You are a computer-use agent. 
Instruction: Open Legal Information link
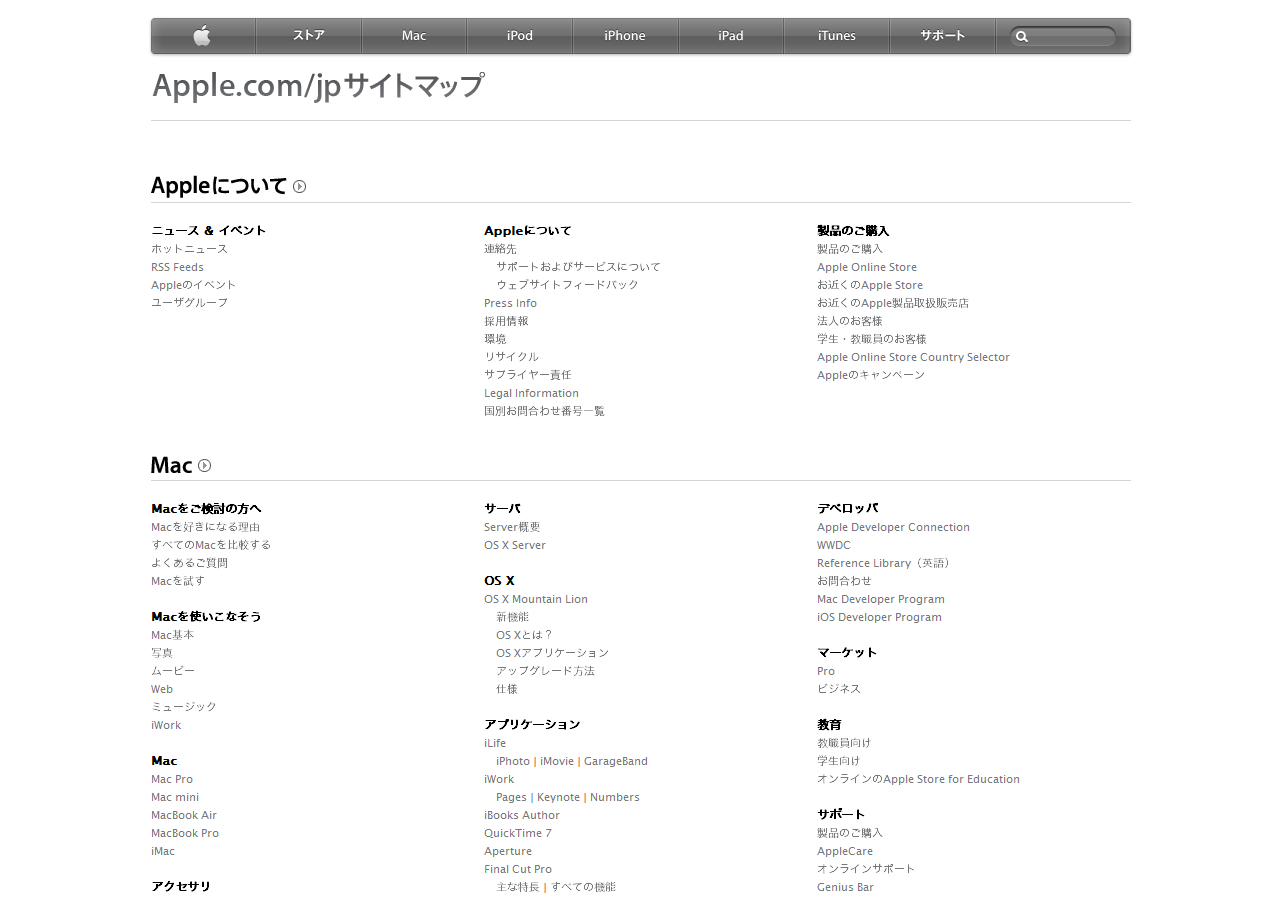(x=531, y=393)
